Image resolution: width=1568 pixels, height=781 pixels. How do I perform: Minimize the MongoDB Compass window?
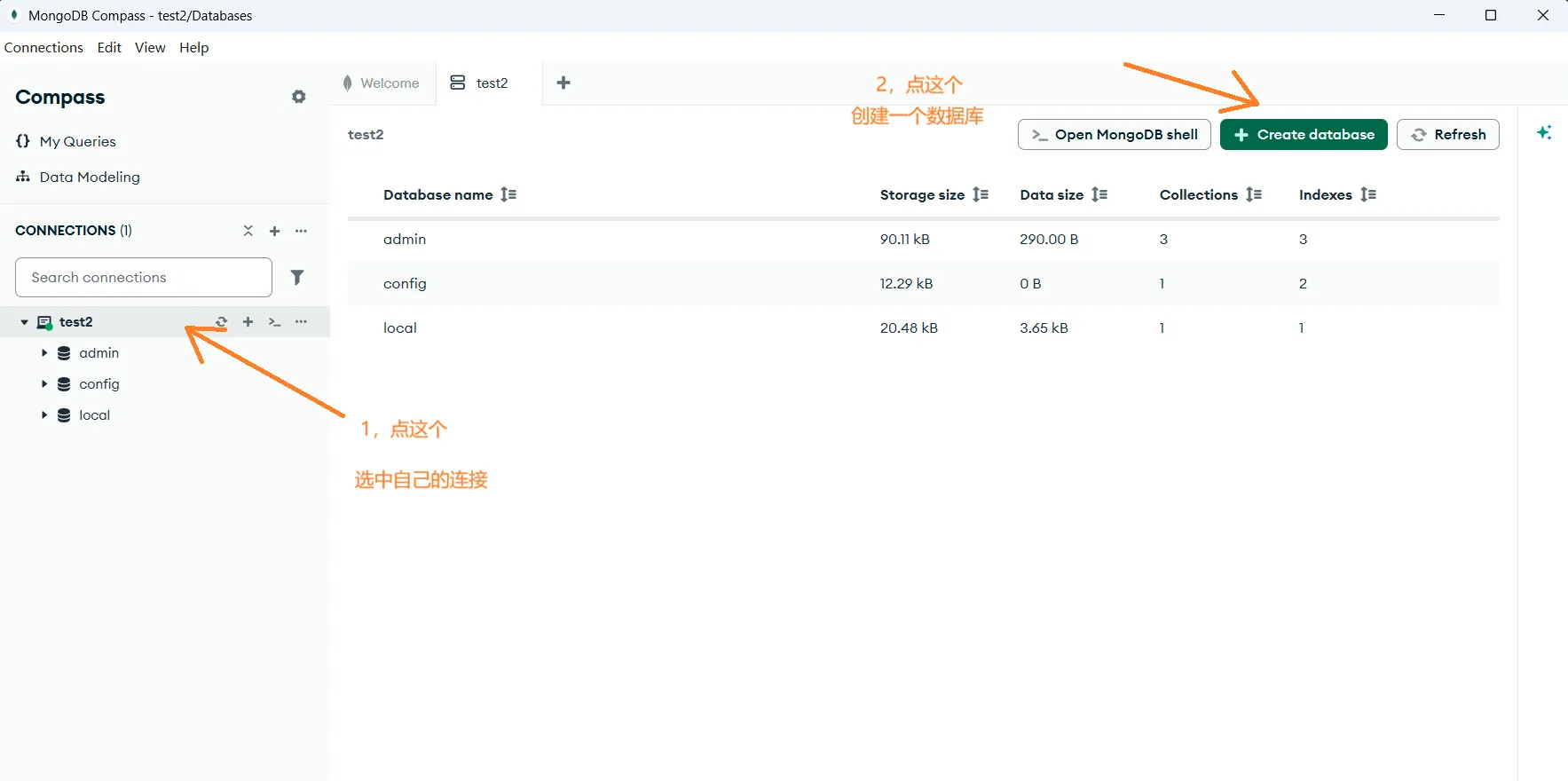[x=1439, y=15]
